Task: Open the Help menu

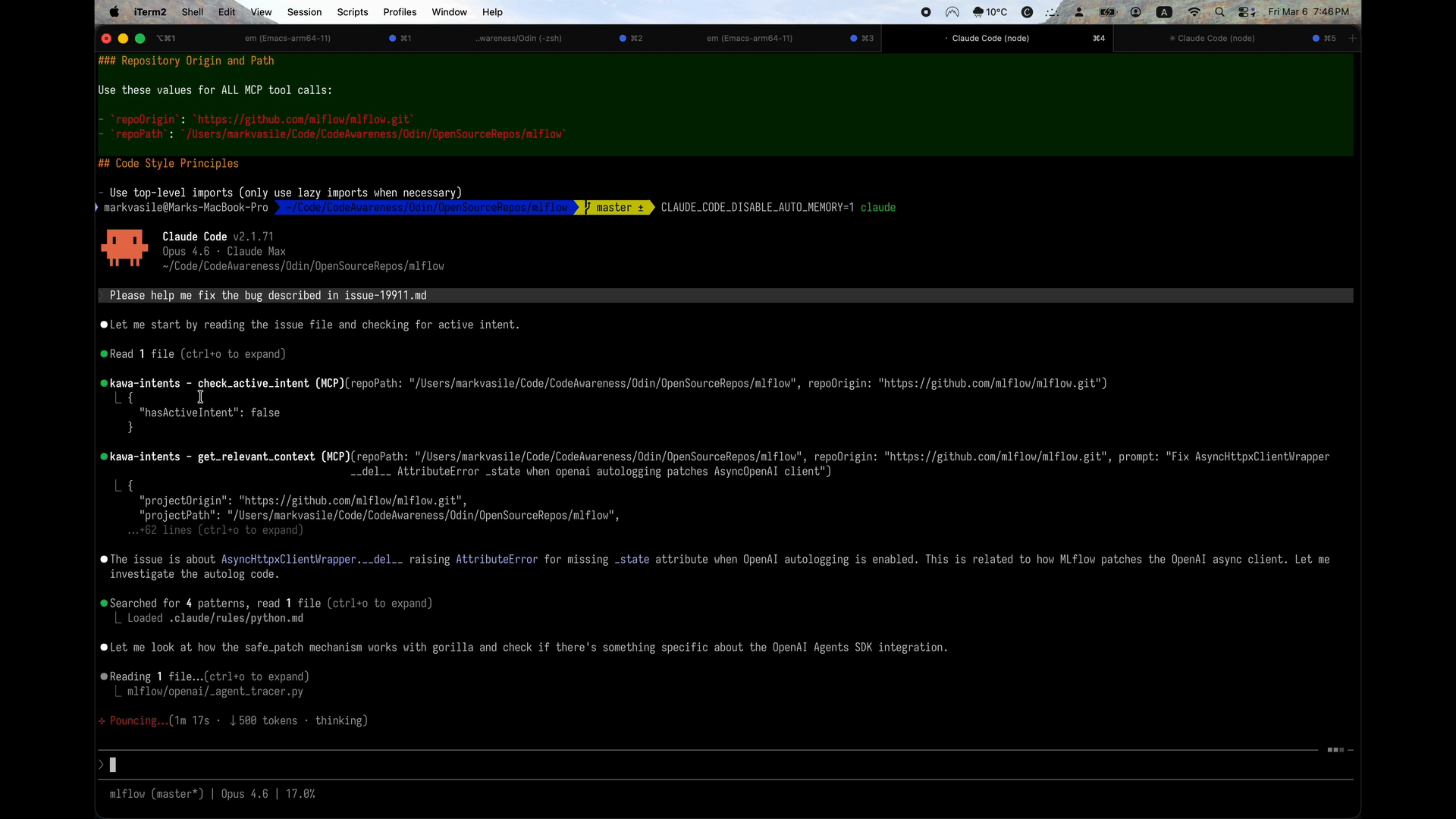Action: click(x=492, y=12)
